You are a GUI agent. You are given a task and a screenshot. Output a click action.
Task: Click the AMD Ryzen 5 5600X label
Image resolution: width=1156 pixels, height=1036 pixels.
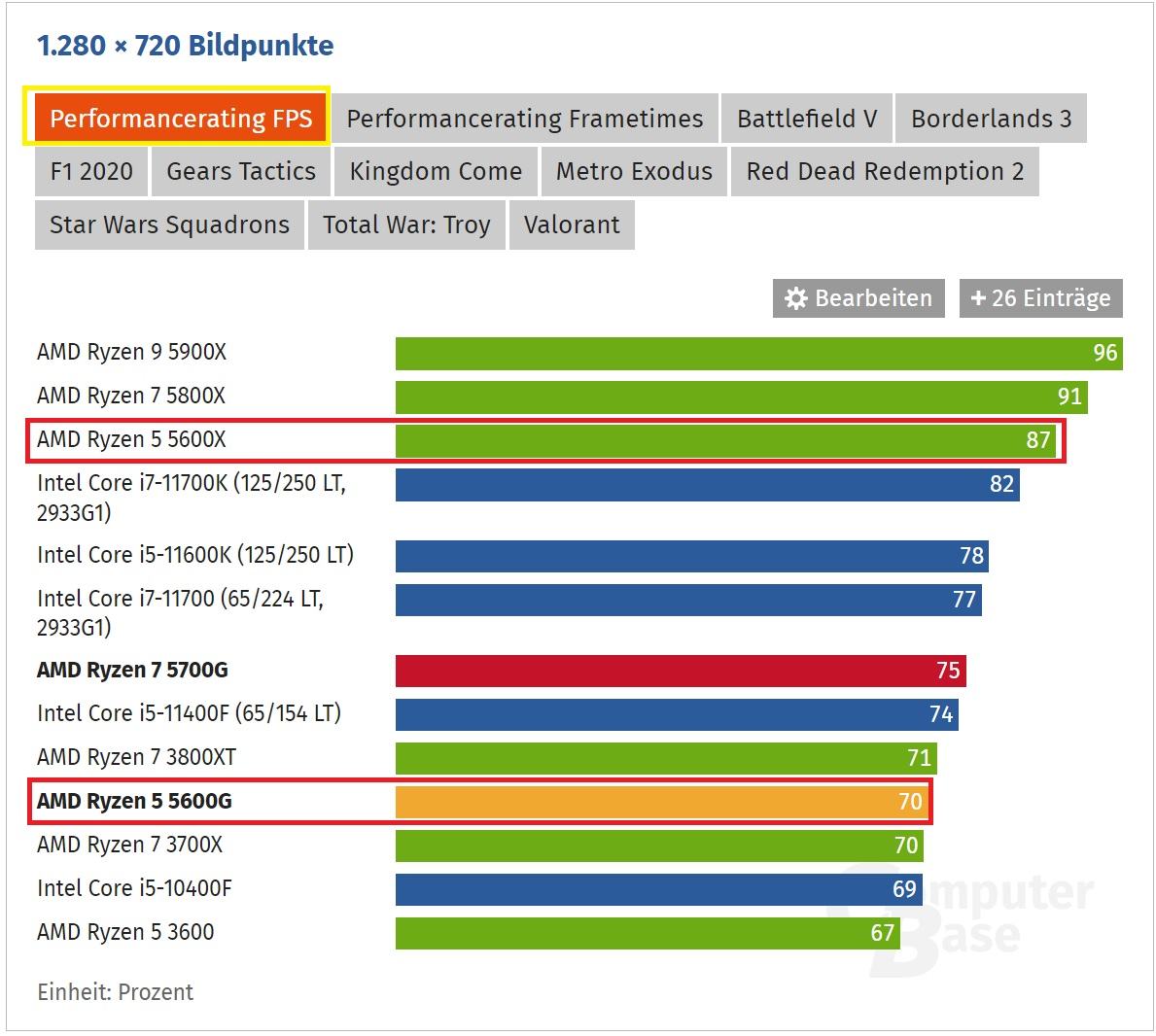tap(132, 440)
